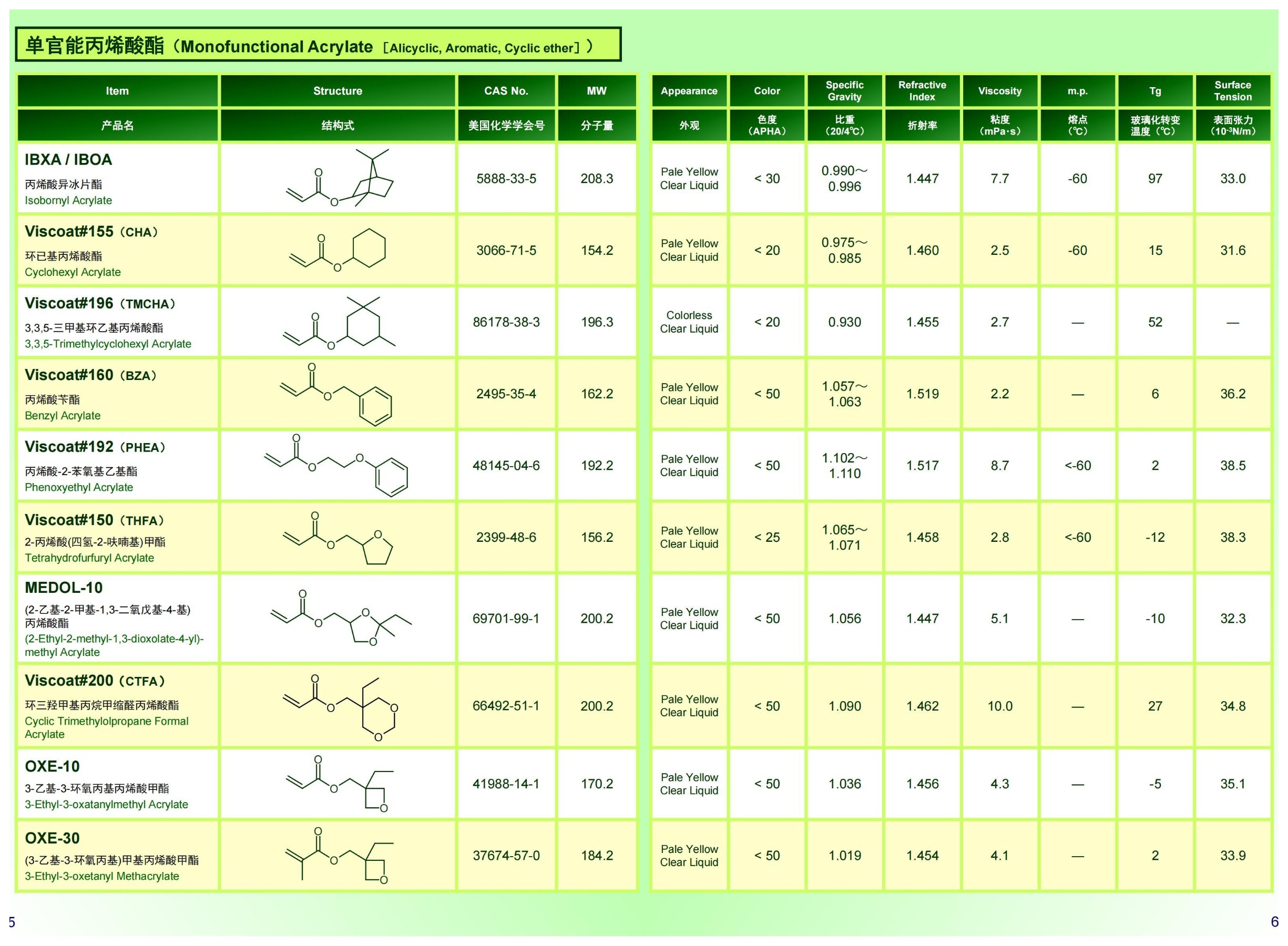Click the 美国化学学会号 subheader
Screen dimensions: 1288x946
[506, 126]
